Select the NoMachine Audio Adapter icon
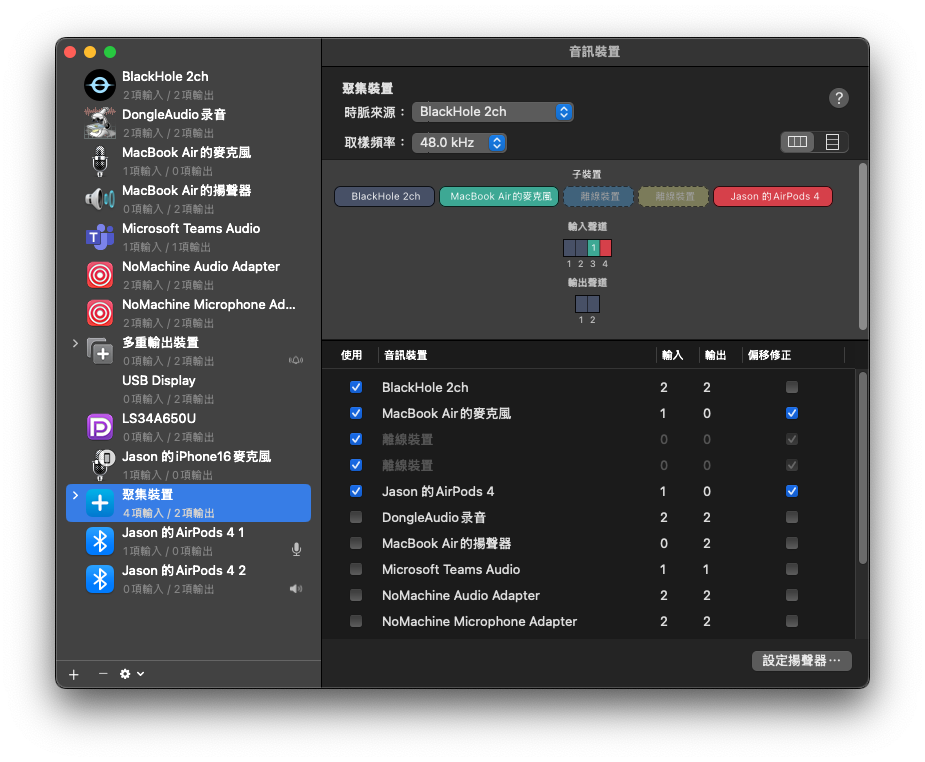This screenshot has width=925, height=762. (x=100, y=275)
